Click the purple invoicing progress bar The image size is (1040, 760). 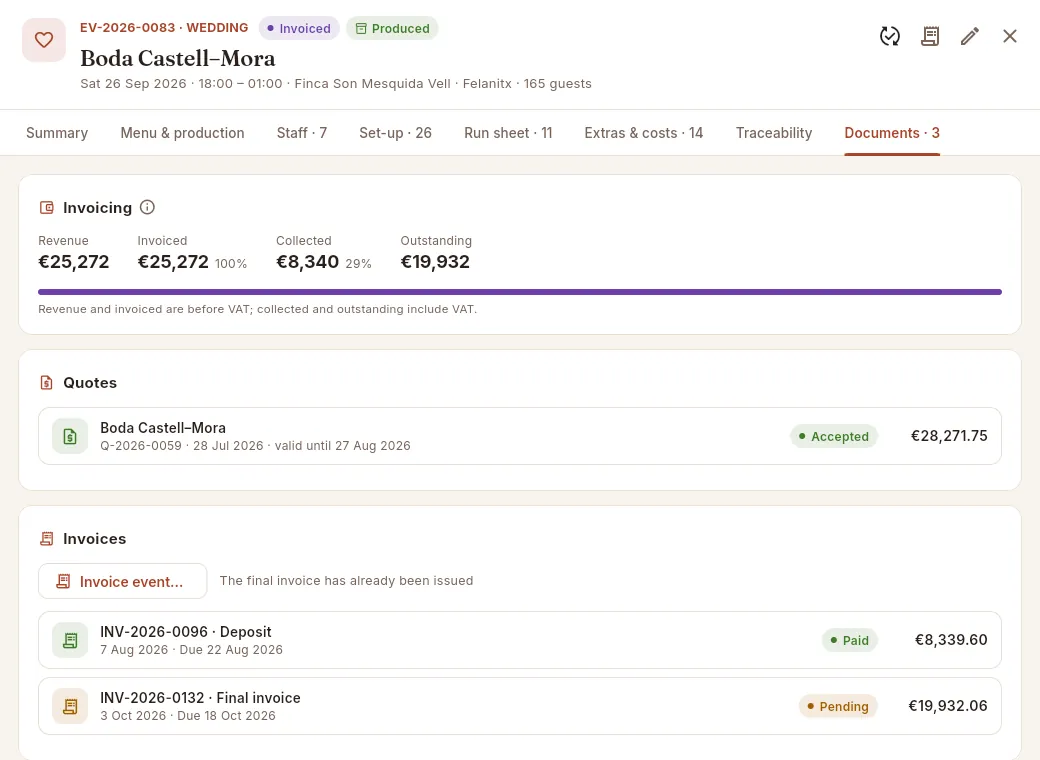click(520, 292)
